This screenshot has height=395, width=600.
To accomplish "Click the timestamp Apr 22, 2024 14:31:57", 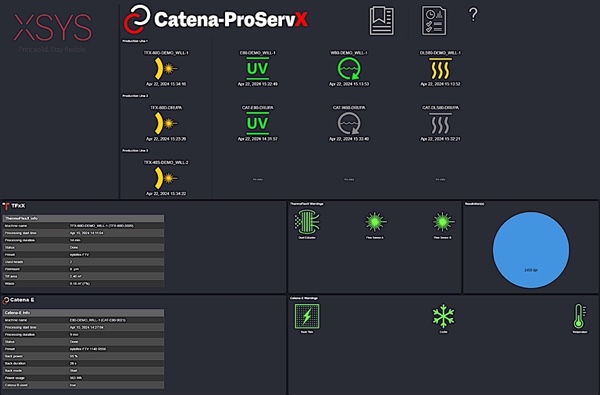I will [x=258, y=139].
